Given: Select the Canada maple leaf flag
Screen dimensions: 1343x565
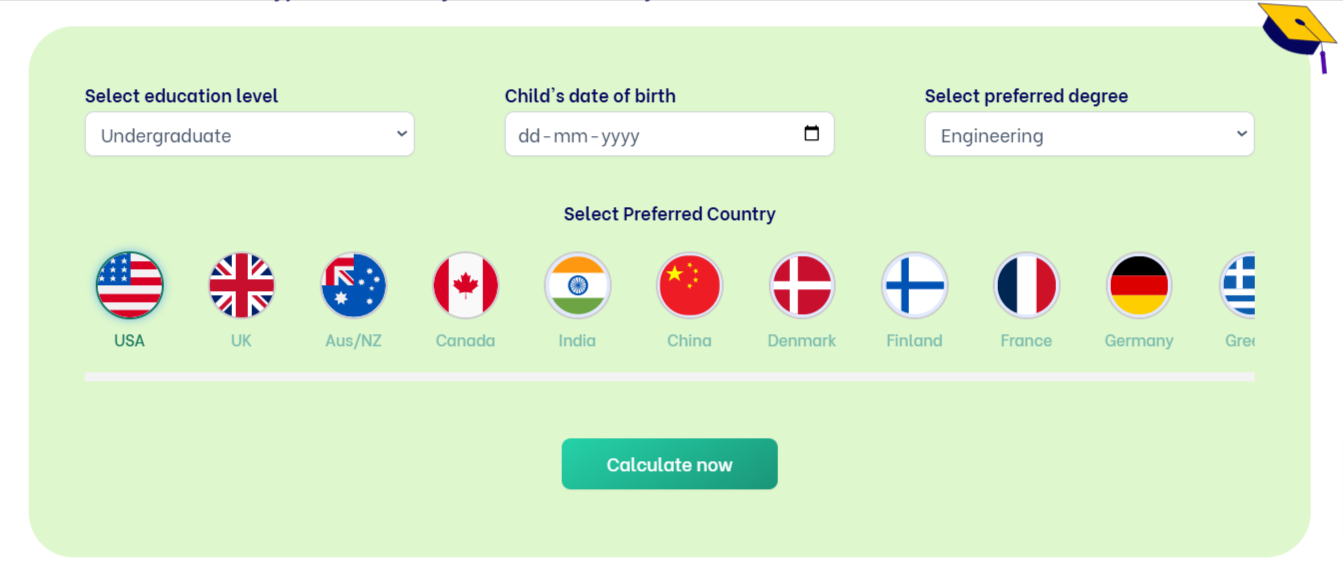Looking at the screenshot, I should pyautogui.click(x=465, y=286).
